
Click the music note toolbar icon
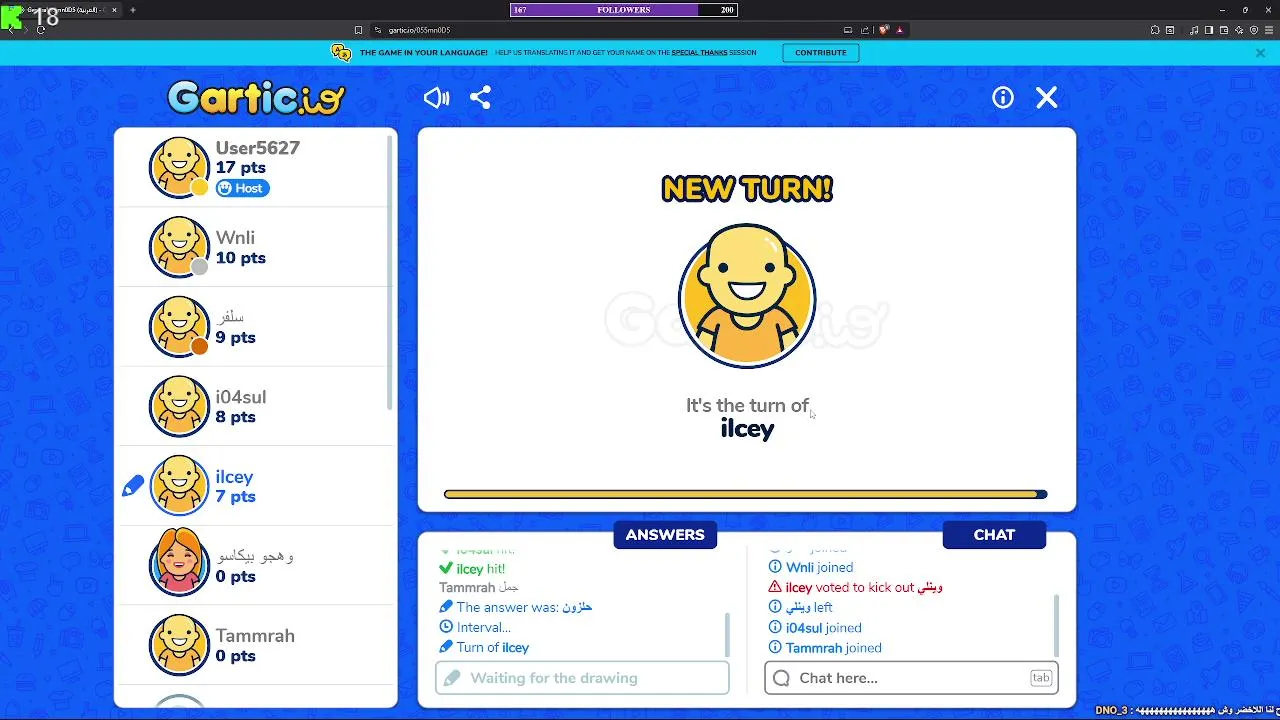pyautogui.click(x=1195, y=30)
